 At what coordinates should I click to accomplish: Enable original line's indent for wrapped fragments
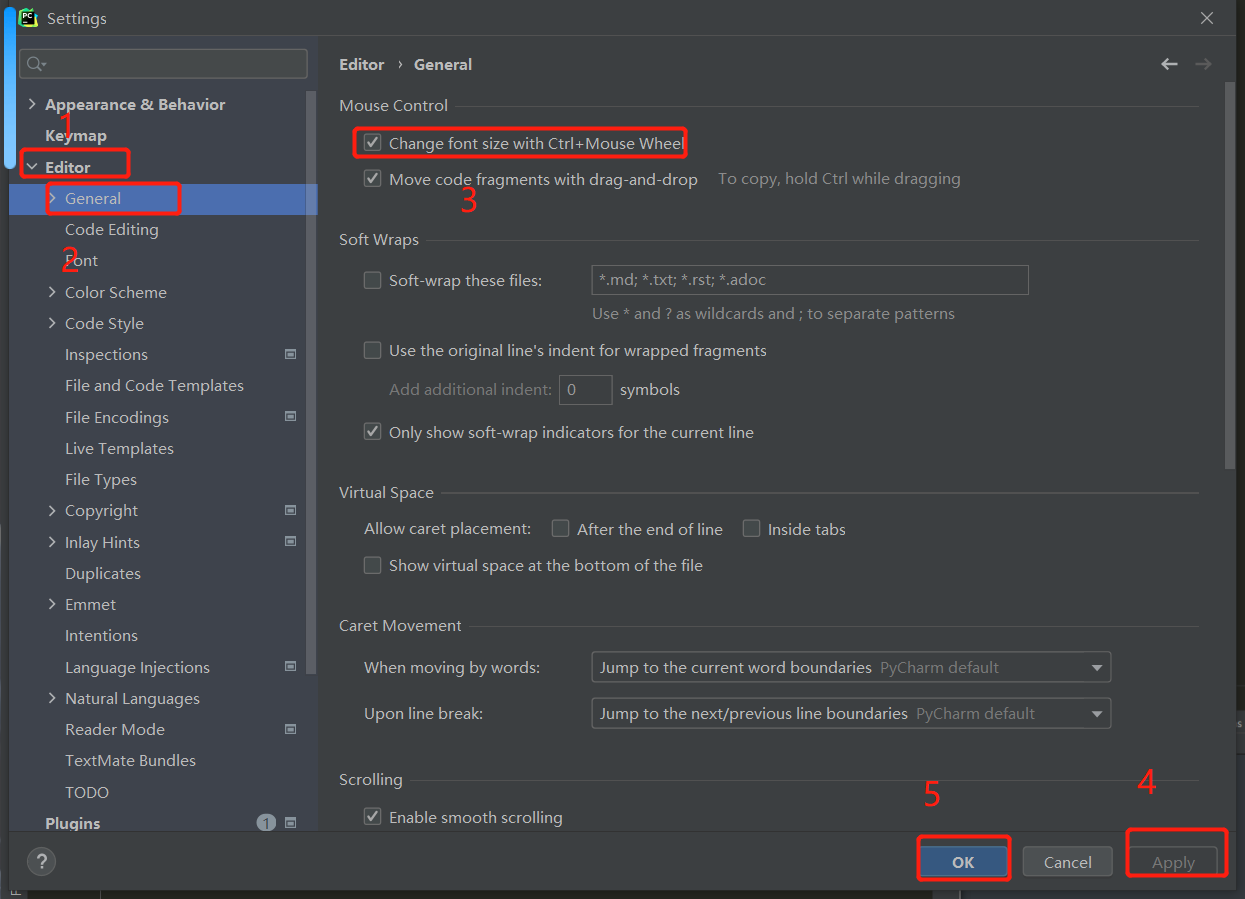(x=373, y=350)
